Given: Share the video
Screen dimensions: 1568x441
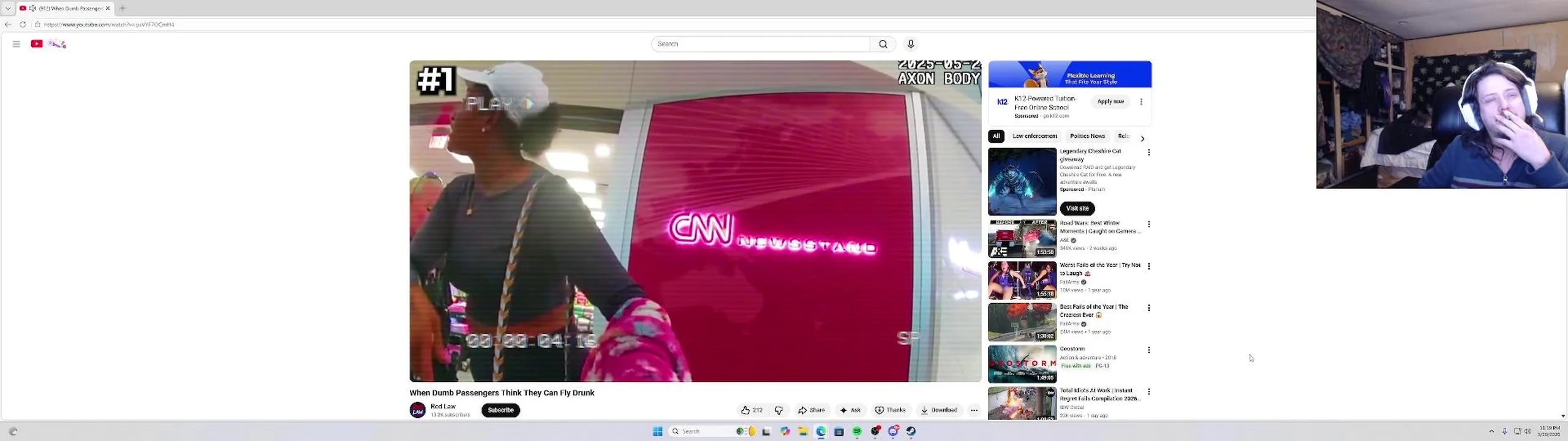Looking at the screenshot, I should [811, 410].
